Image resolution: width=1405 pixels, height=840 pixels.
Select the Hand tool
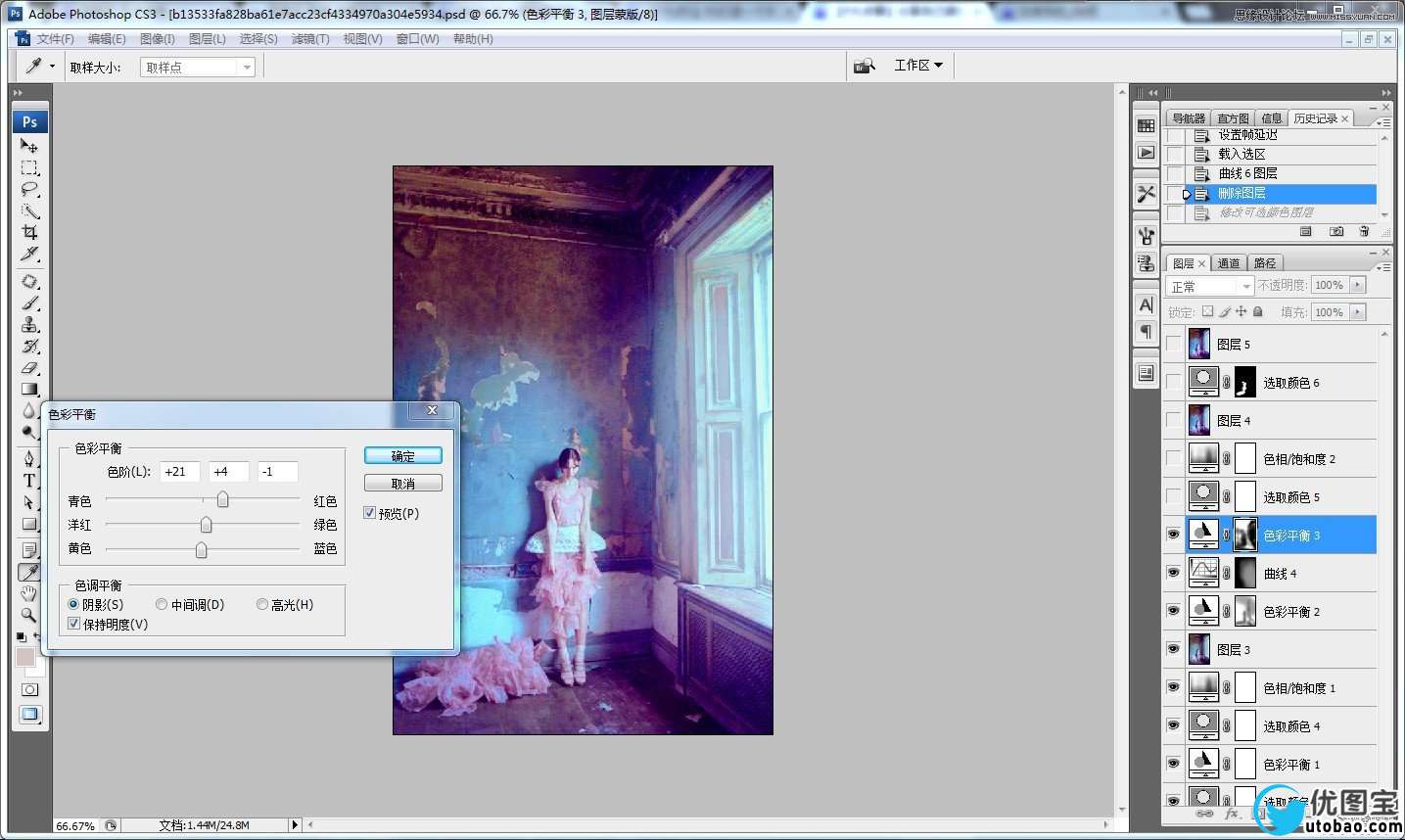click(29, 593)
